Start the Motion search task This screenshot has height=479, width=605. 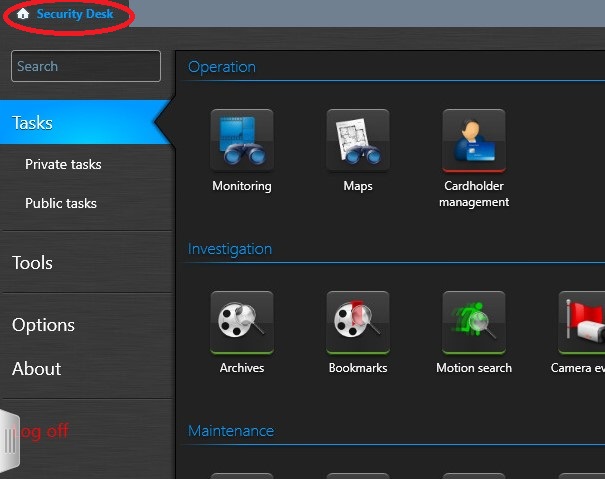point(473,323)
